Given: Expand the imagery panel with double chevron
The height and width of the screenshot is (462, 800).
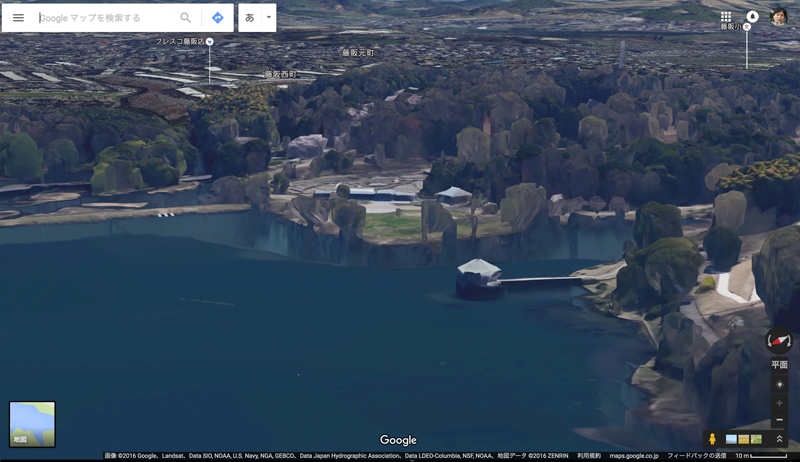Looking at the screenshot, I should pyautogui.click(x=779, y=439).
